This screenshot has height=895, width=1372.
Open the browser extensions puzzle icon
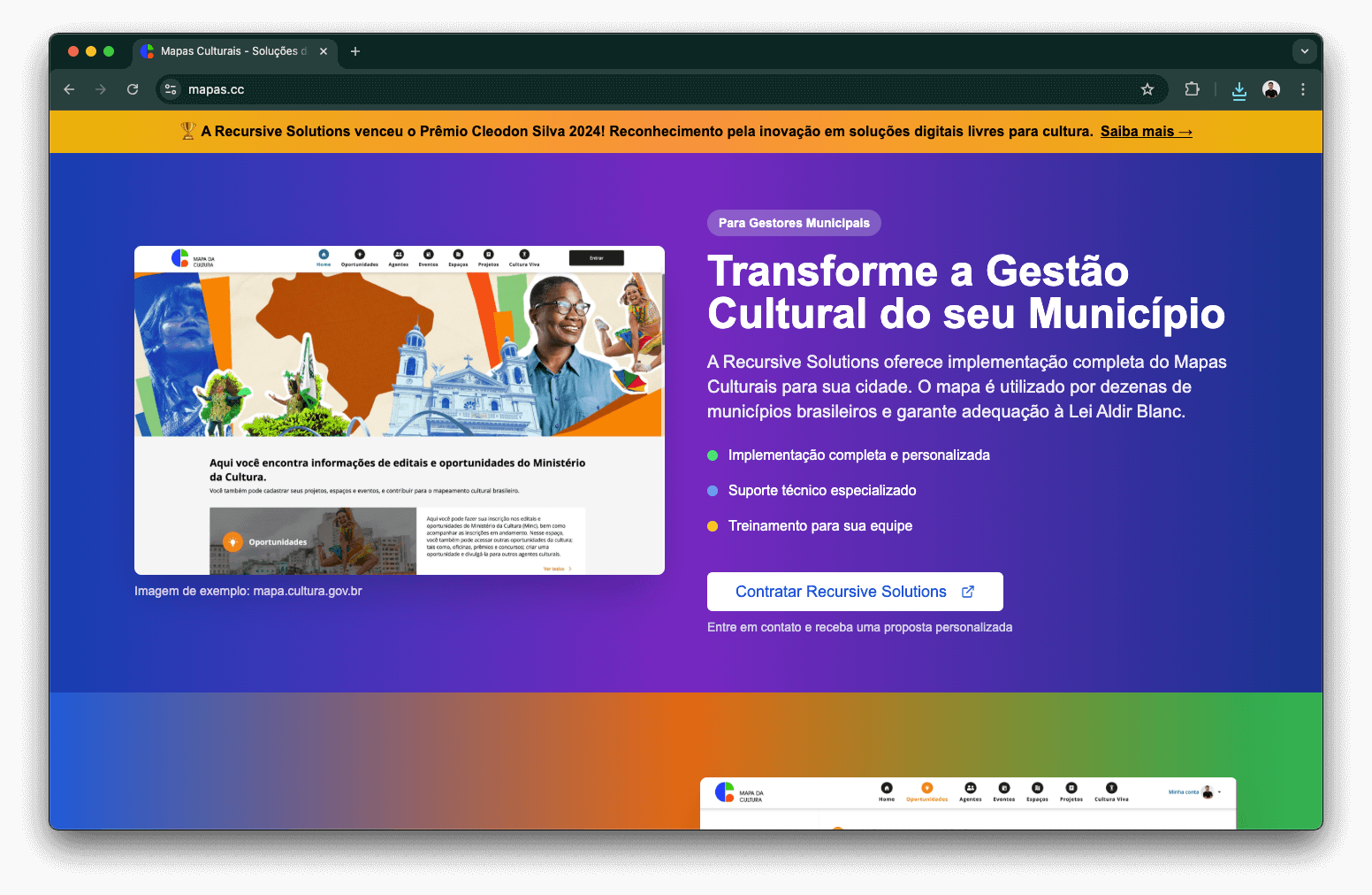[1192, 89]
